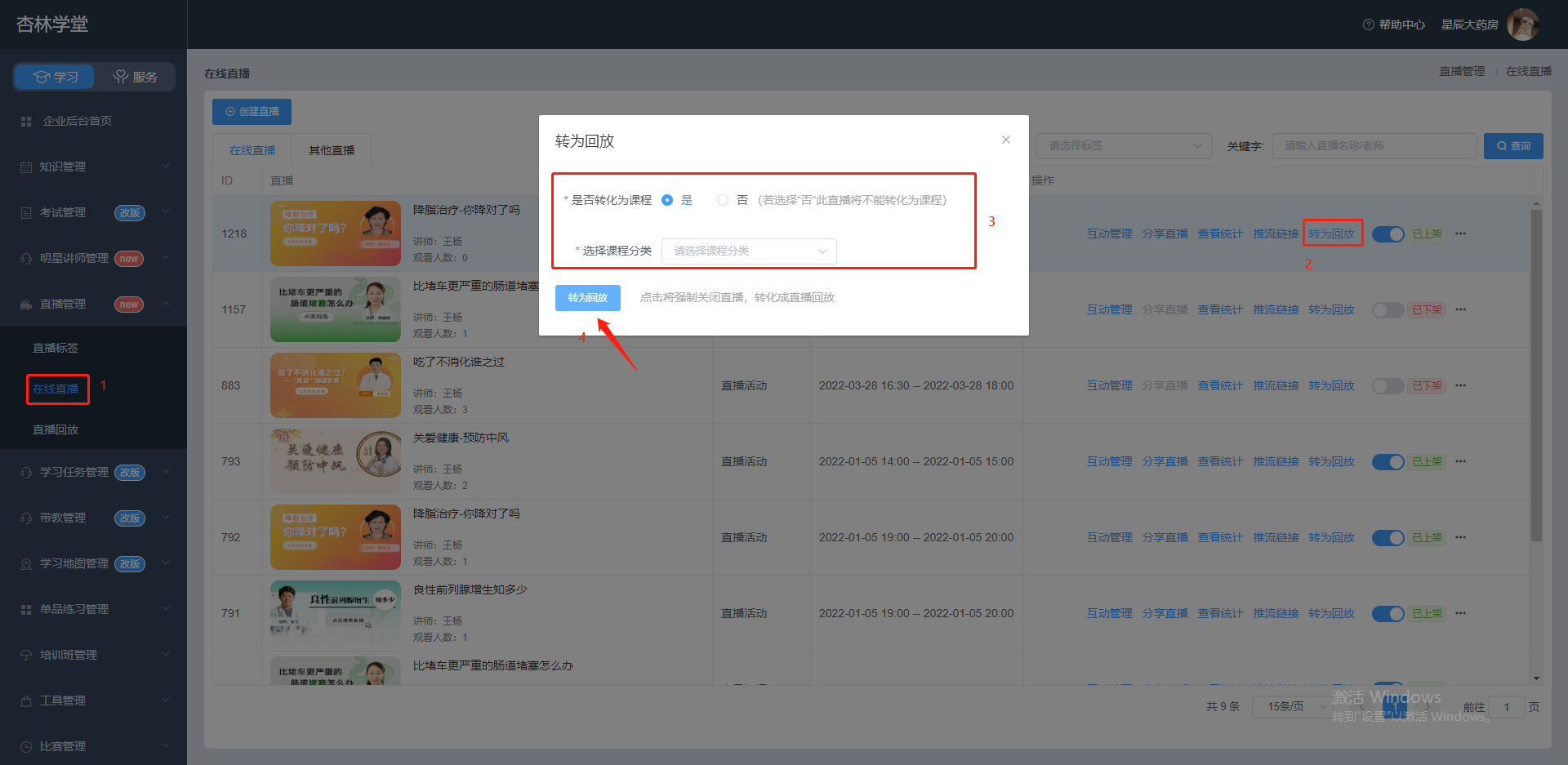Screen dimensions: 1568x765
Task: Collapse the 直播管理 sidebar menu
Action: [x=94, y=304]
